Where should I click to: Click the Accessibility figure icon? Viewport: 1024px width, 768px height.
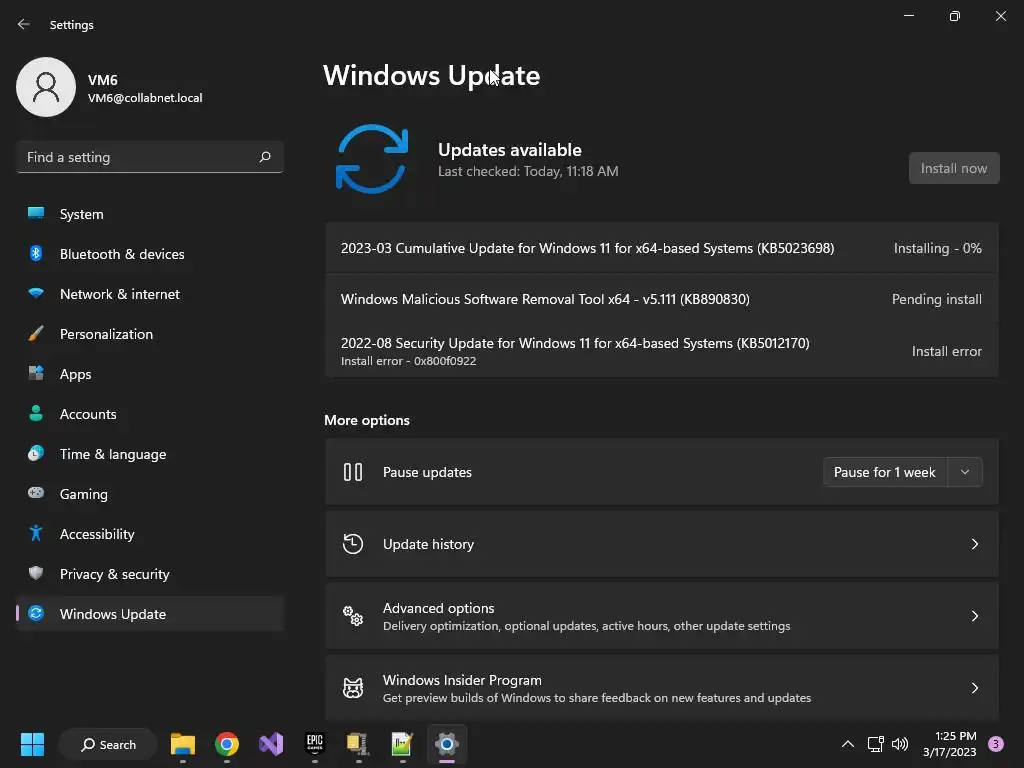[x=36, y=534]
